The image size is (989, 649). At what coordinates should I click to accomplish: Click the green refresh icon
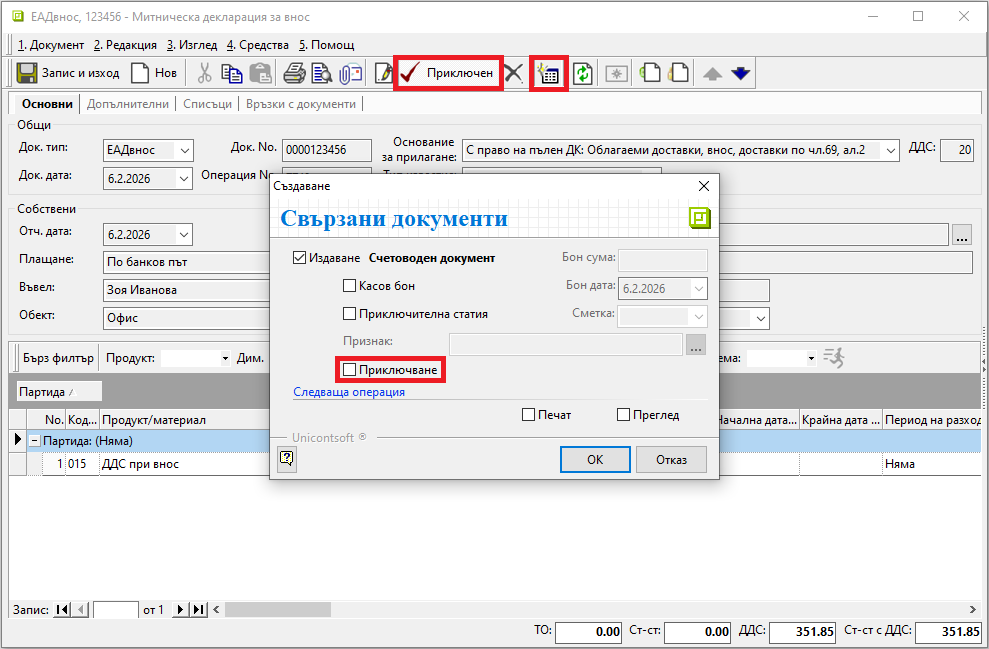[582, 74]
